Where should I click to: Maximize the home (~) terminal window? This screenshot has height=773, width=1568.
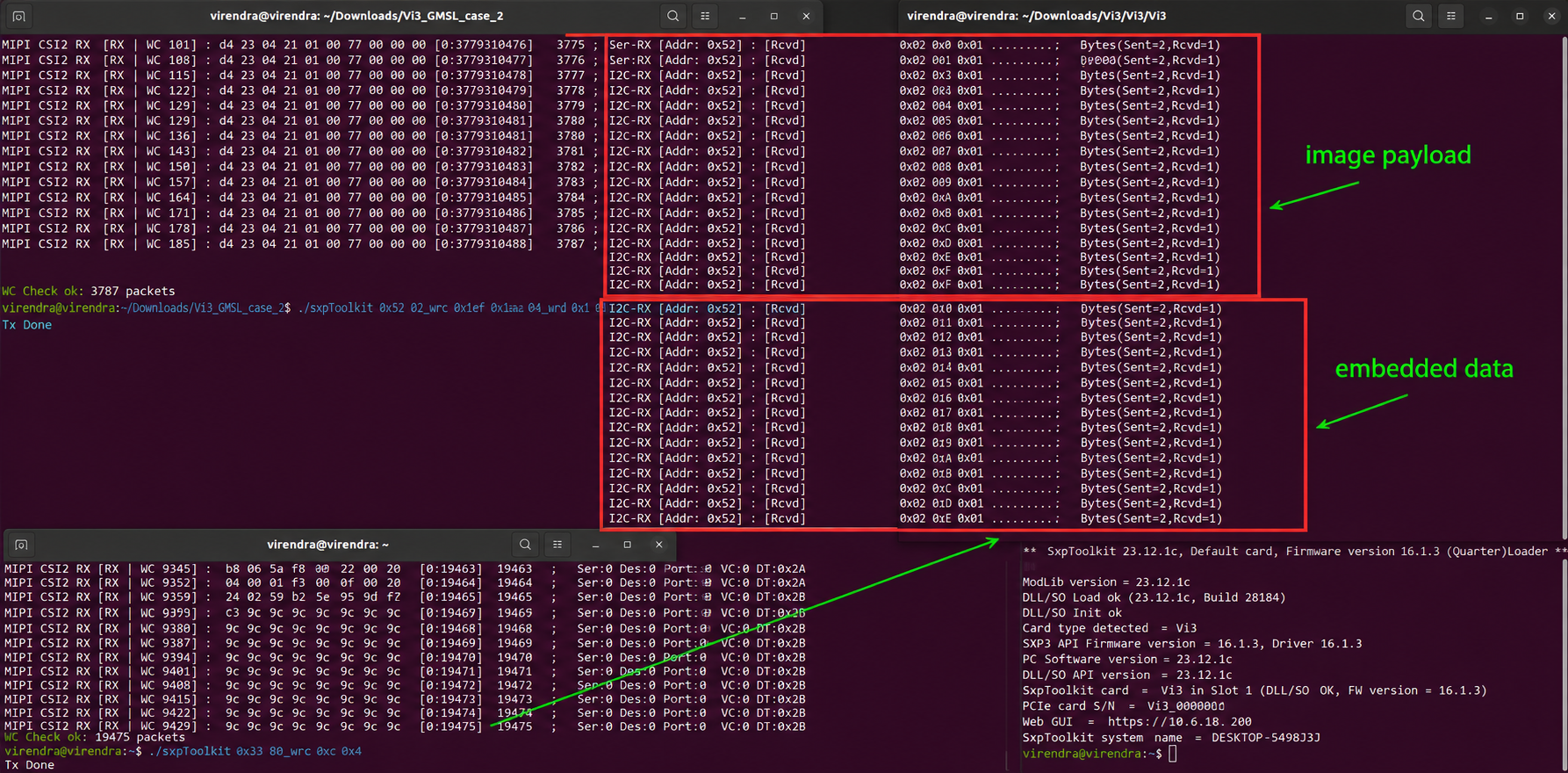627,545
